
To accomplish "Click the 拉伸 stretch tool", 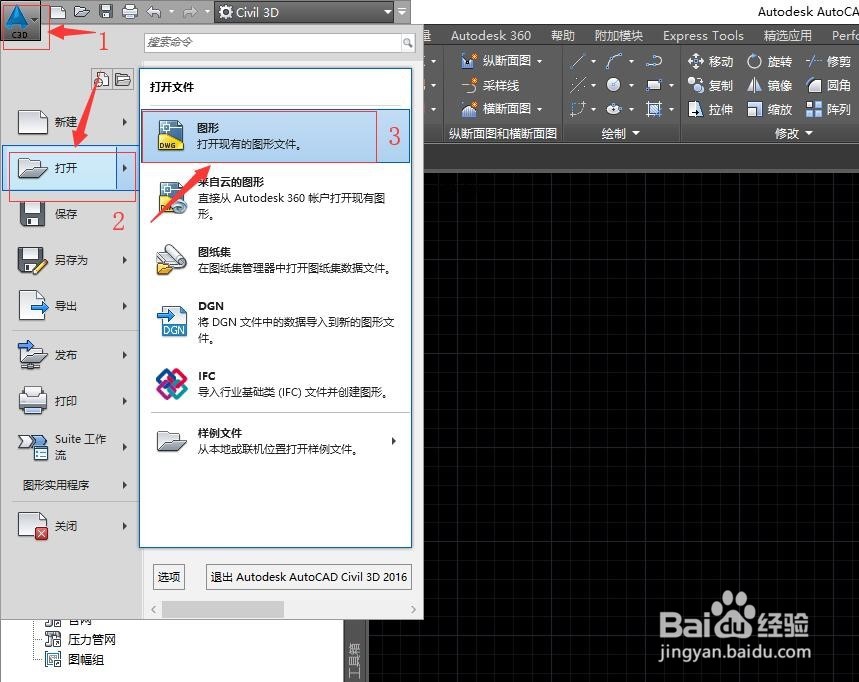I will coord(711,110).
